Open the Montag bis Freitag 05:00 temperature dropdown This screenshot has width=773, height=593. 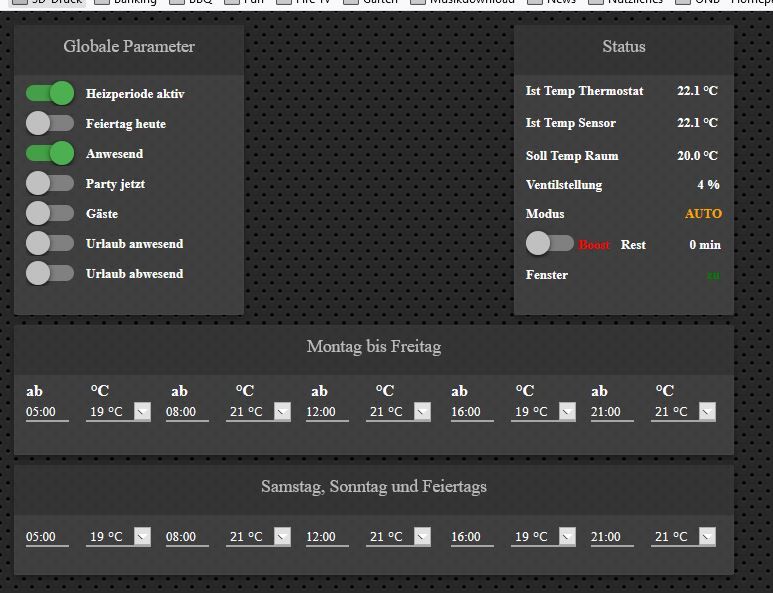(x=118, y=412)
